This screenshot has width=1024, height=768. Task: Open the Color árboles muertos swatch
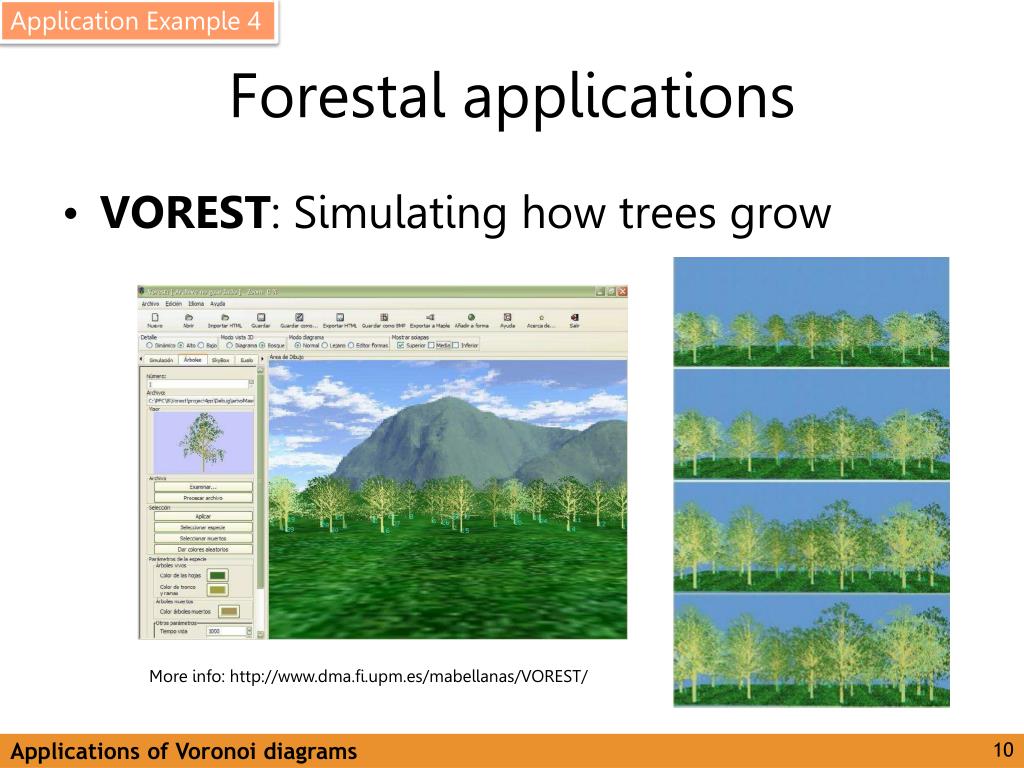(229, 611)
